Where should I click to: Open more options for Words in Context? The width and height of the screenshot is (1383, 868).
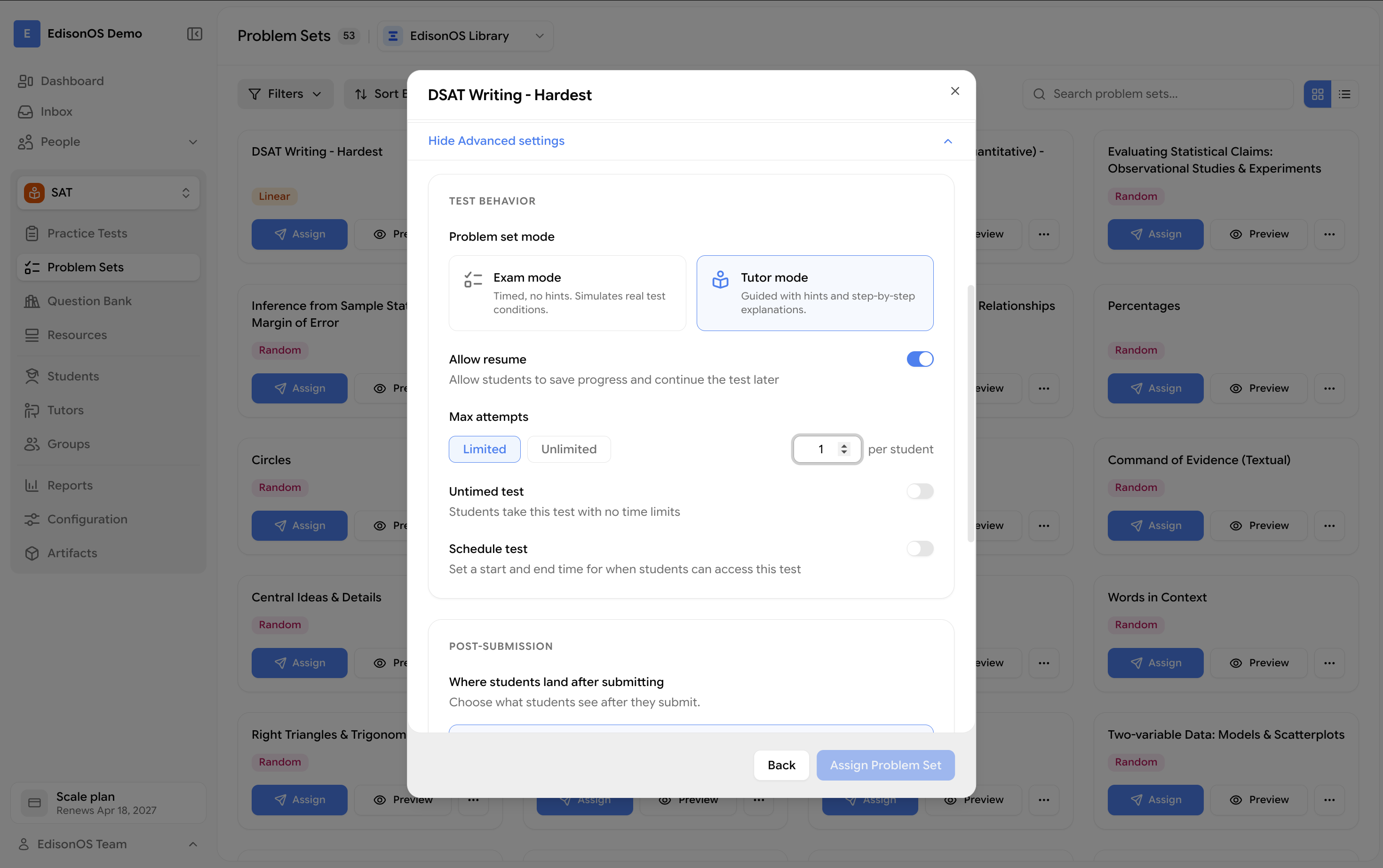click(1329, 663)
